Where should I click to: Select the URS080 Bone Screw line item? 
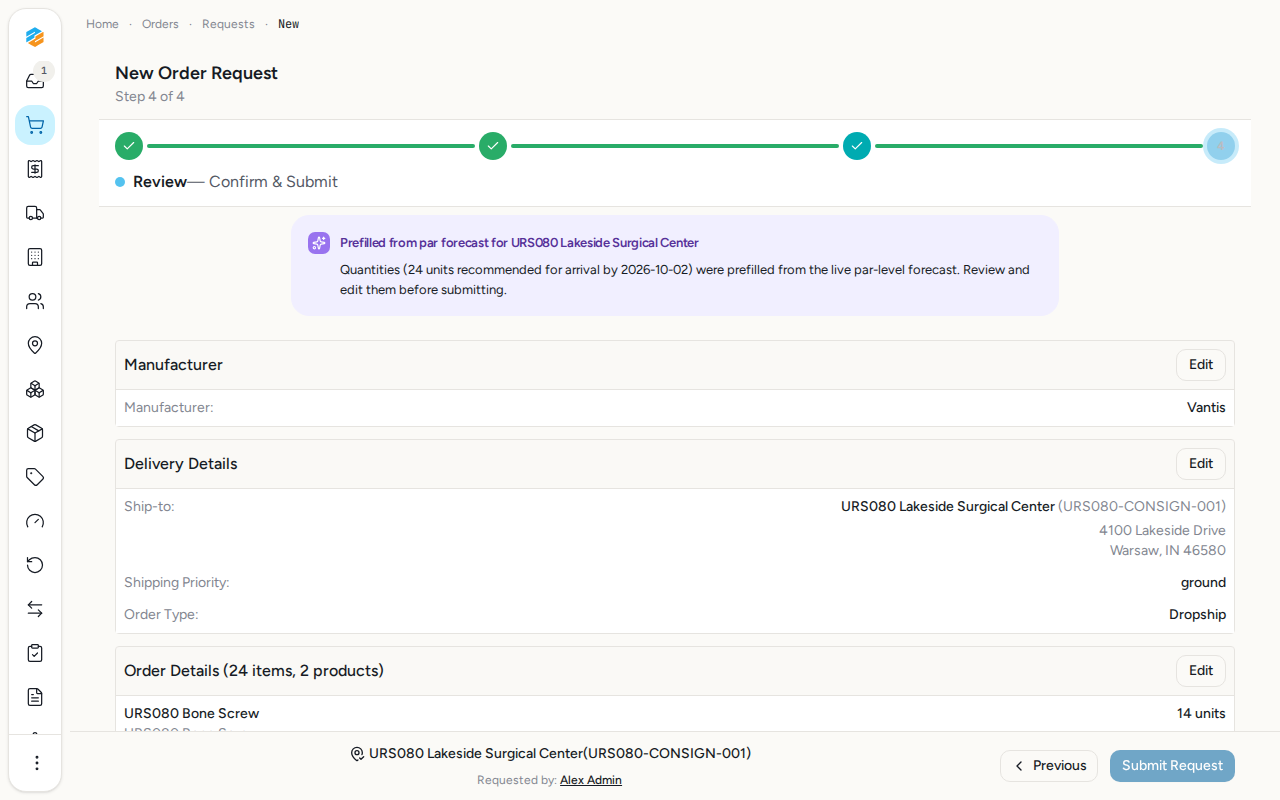(x=192, y=713)
